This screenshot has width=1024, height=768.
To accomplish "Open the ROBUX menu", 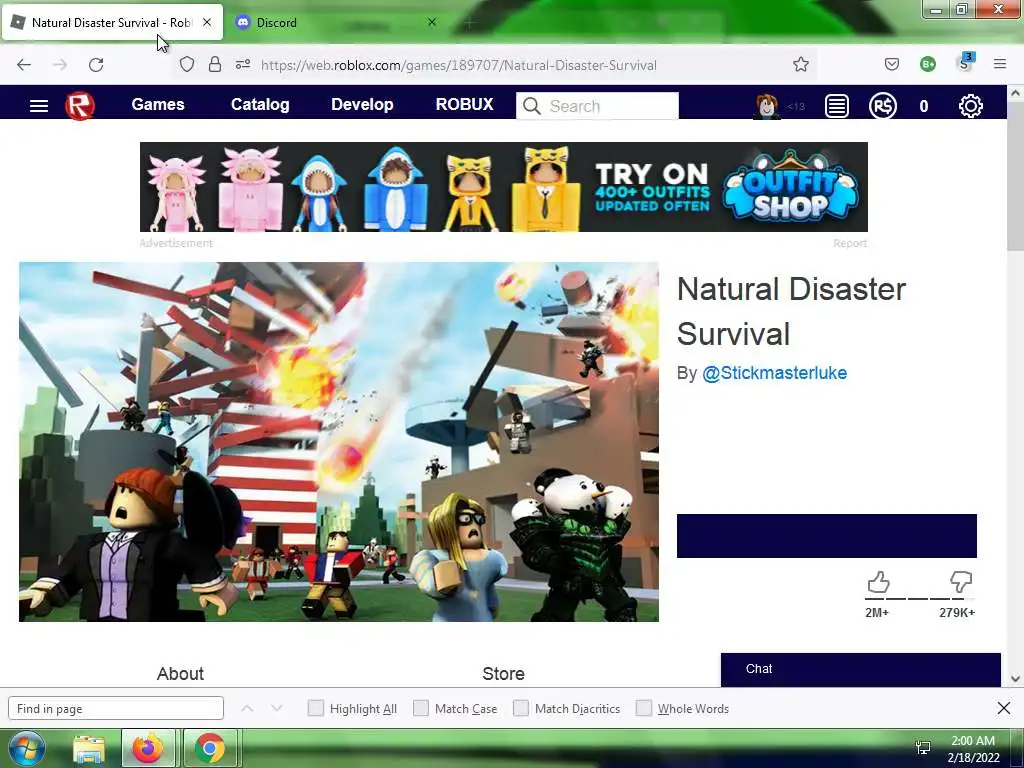I will coord(464,104).
